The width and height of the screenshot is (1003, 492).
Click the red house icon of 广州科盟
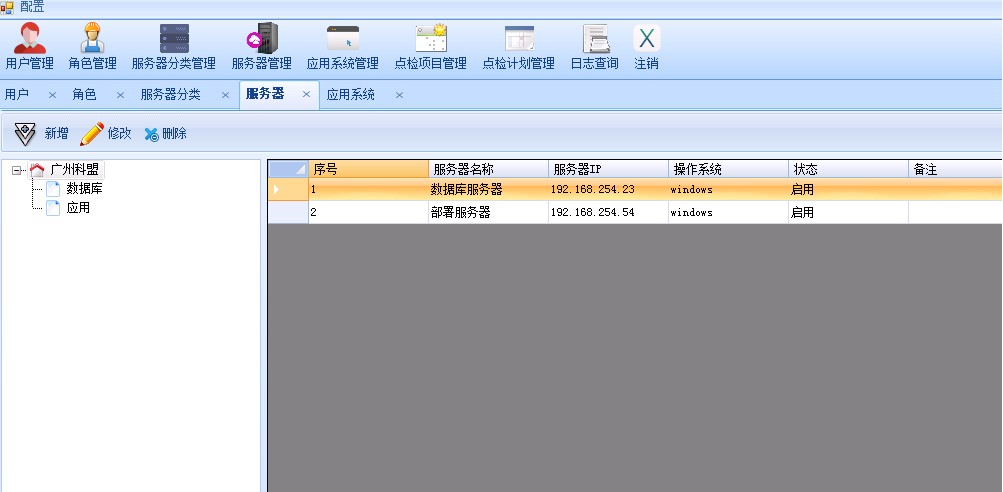point(37,170)
